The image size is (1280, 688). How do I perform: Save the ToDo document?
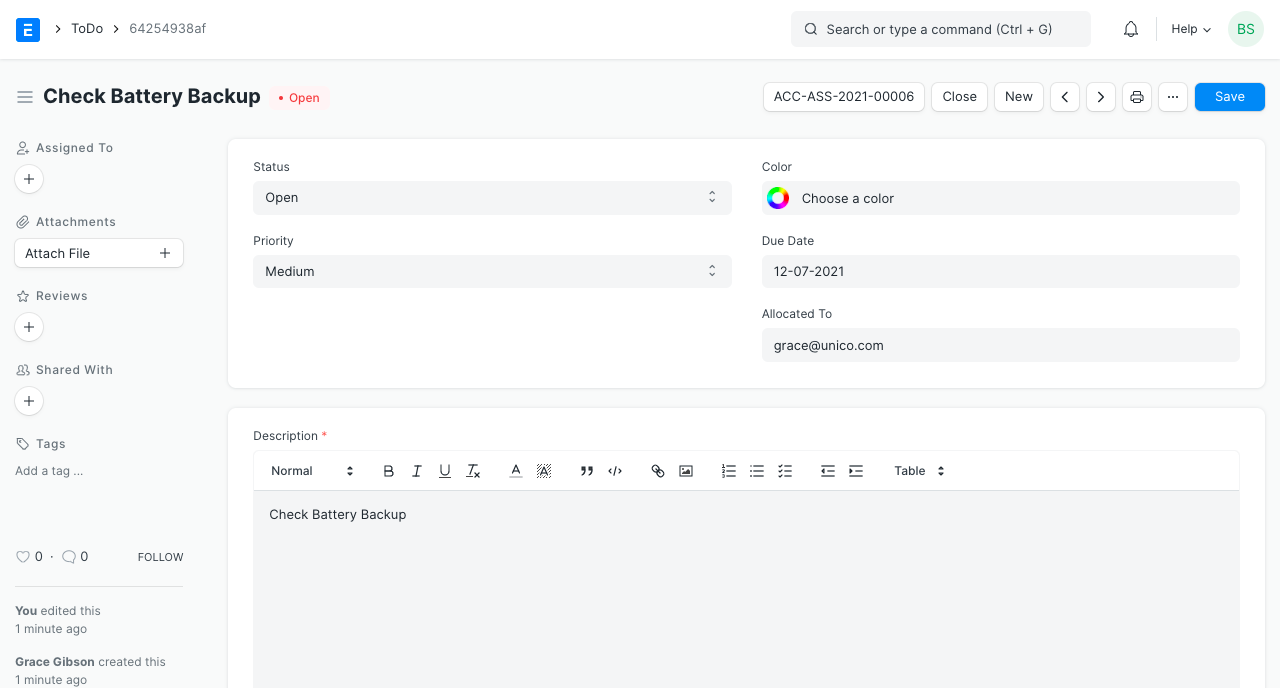coord(1229,97)
